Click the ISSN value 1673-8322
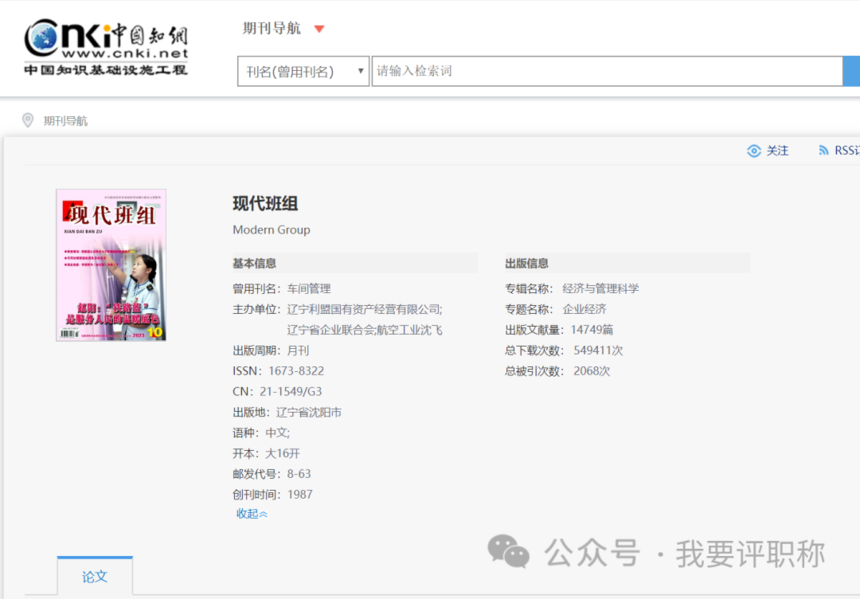This screenshot has width=860, height=599. [x=296, y=371]
